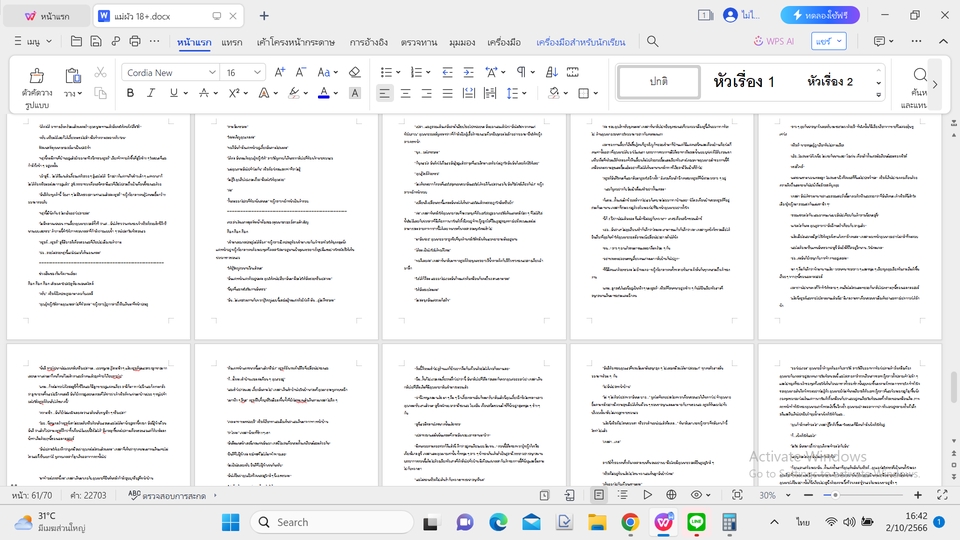The image size is (960, 540).
Task: Expand the line spacing dropdown
Action: pos(525,94)
